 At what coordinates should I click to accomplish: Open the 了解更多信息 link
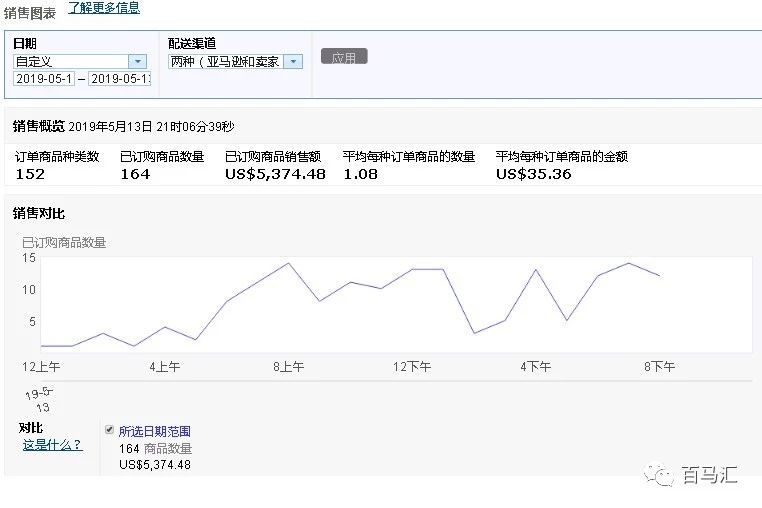click(x=104, y=8)
